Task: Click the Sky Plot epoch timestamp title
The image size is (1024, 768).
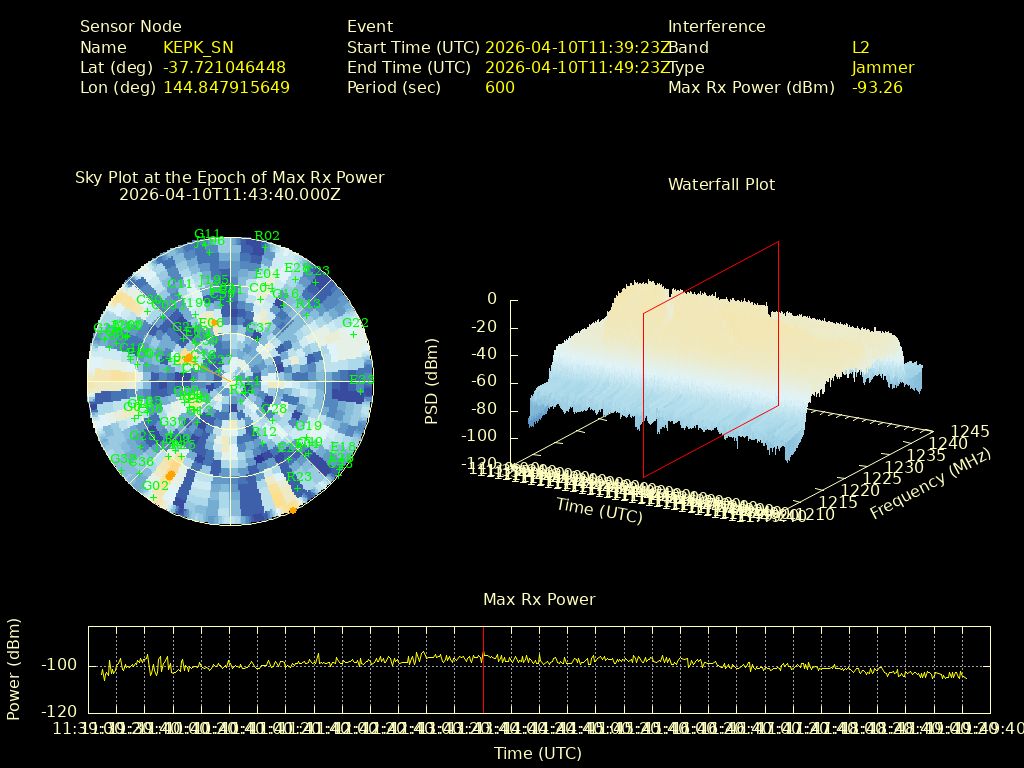Action: 229,195
